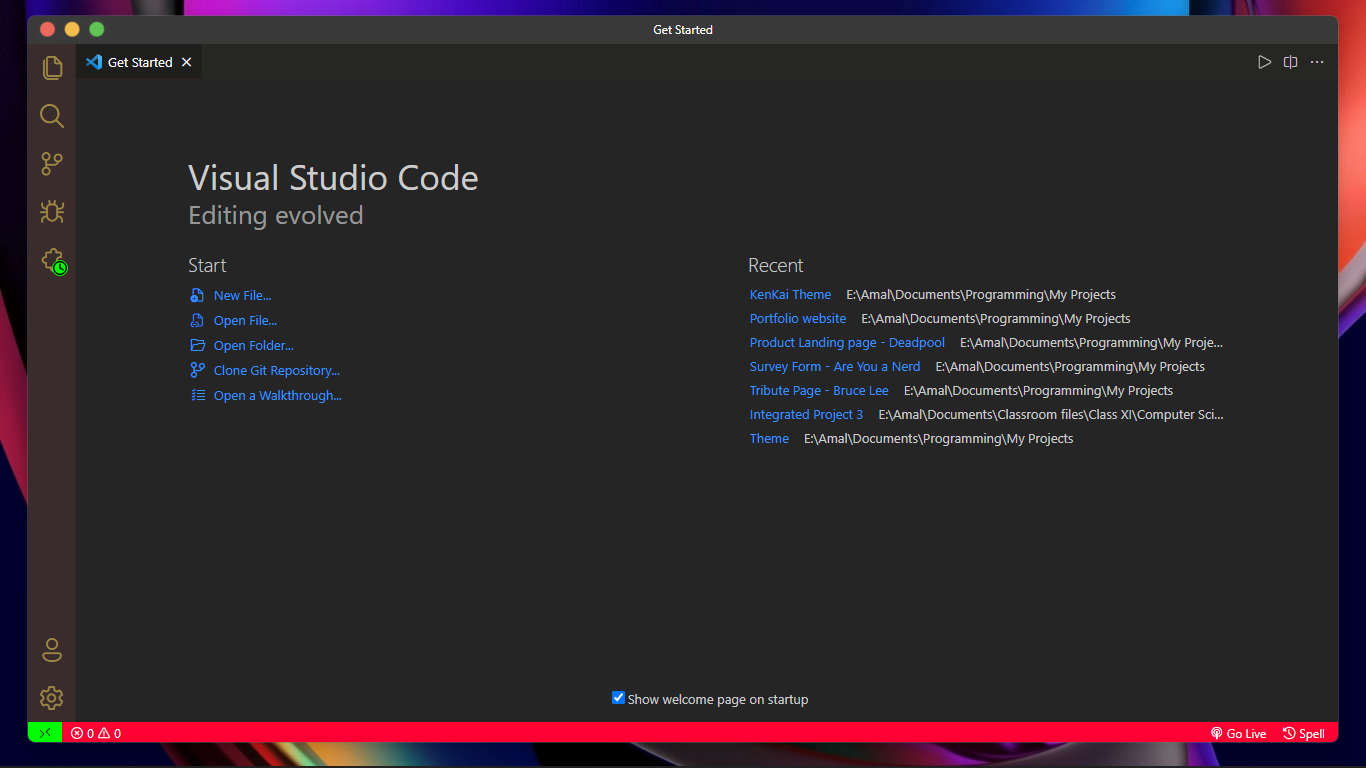Screen dimensions: 1366x768
Task: Click the Open Folder icon
Action: click(x=197, y=345)
